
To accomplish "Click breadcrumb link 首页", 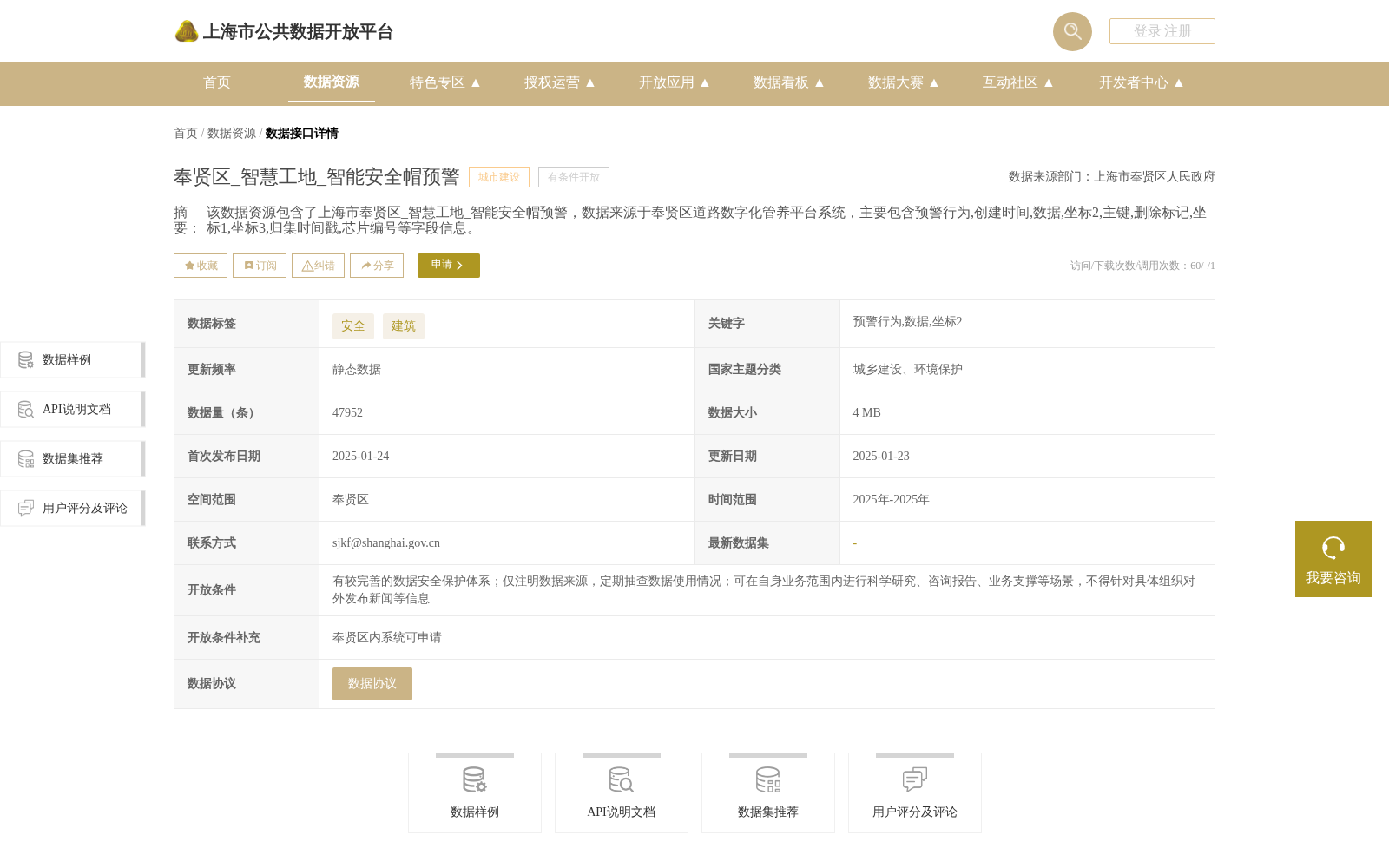I will click(x=186, y=134).
